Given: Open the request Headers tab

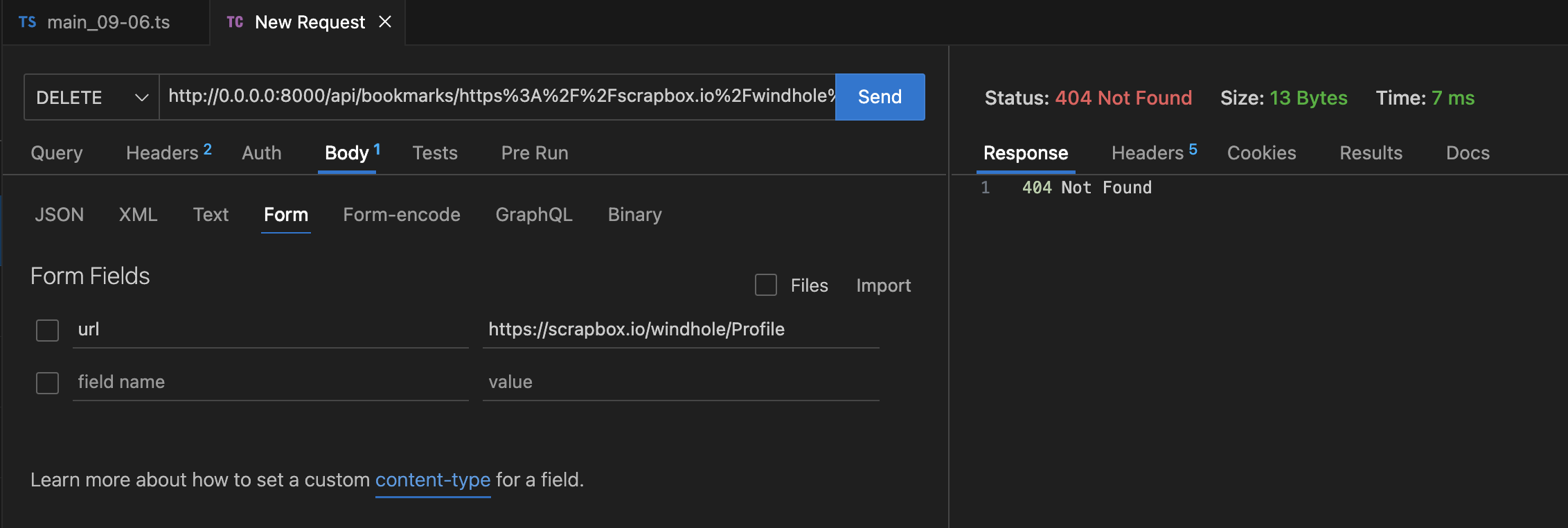Looking at the screenshot, I should point(163,153).
